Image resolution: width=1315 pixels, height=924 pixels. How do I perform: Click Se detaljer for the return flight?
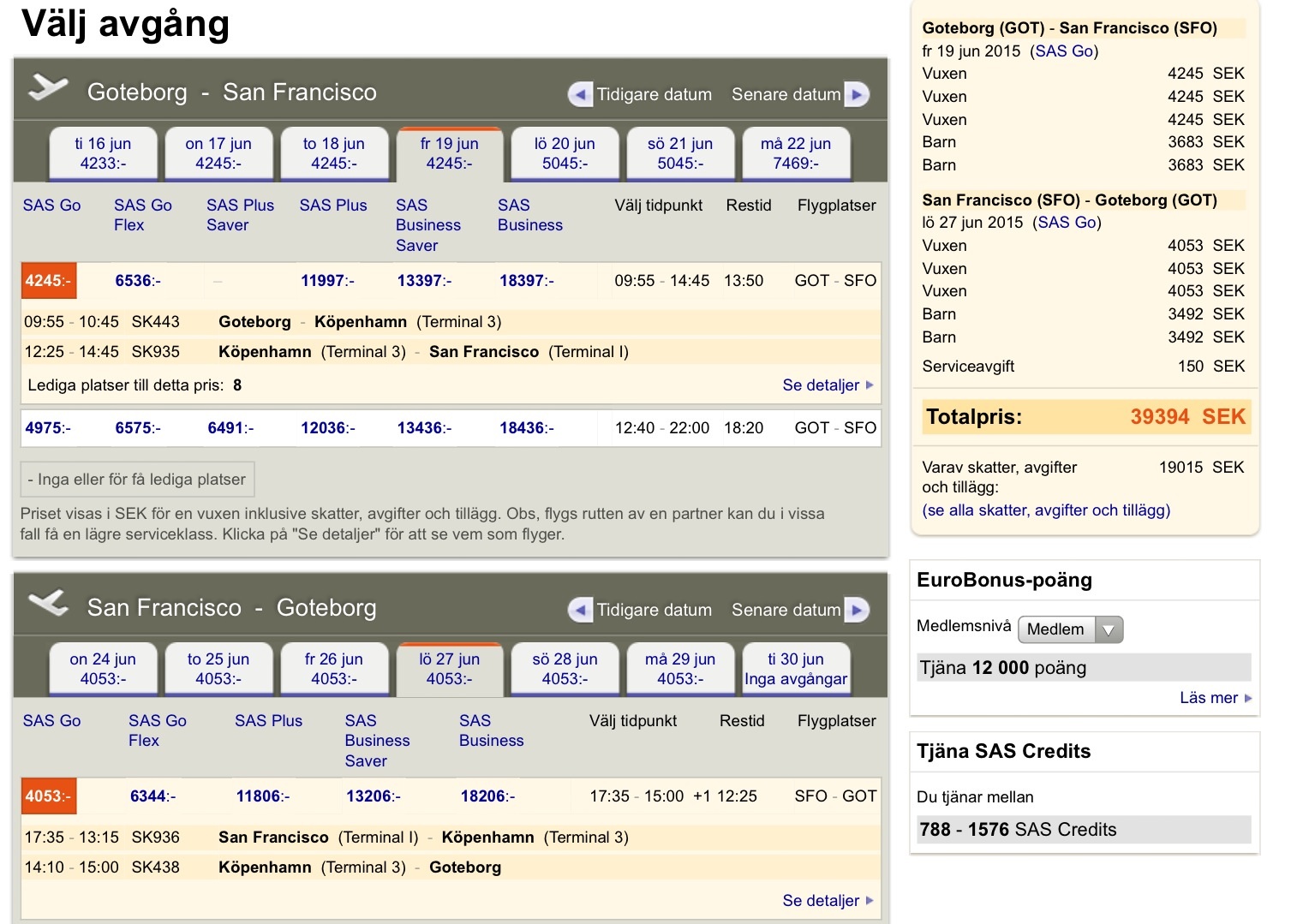[x=821, y=901]
